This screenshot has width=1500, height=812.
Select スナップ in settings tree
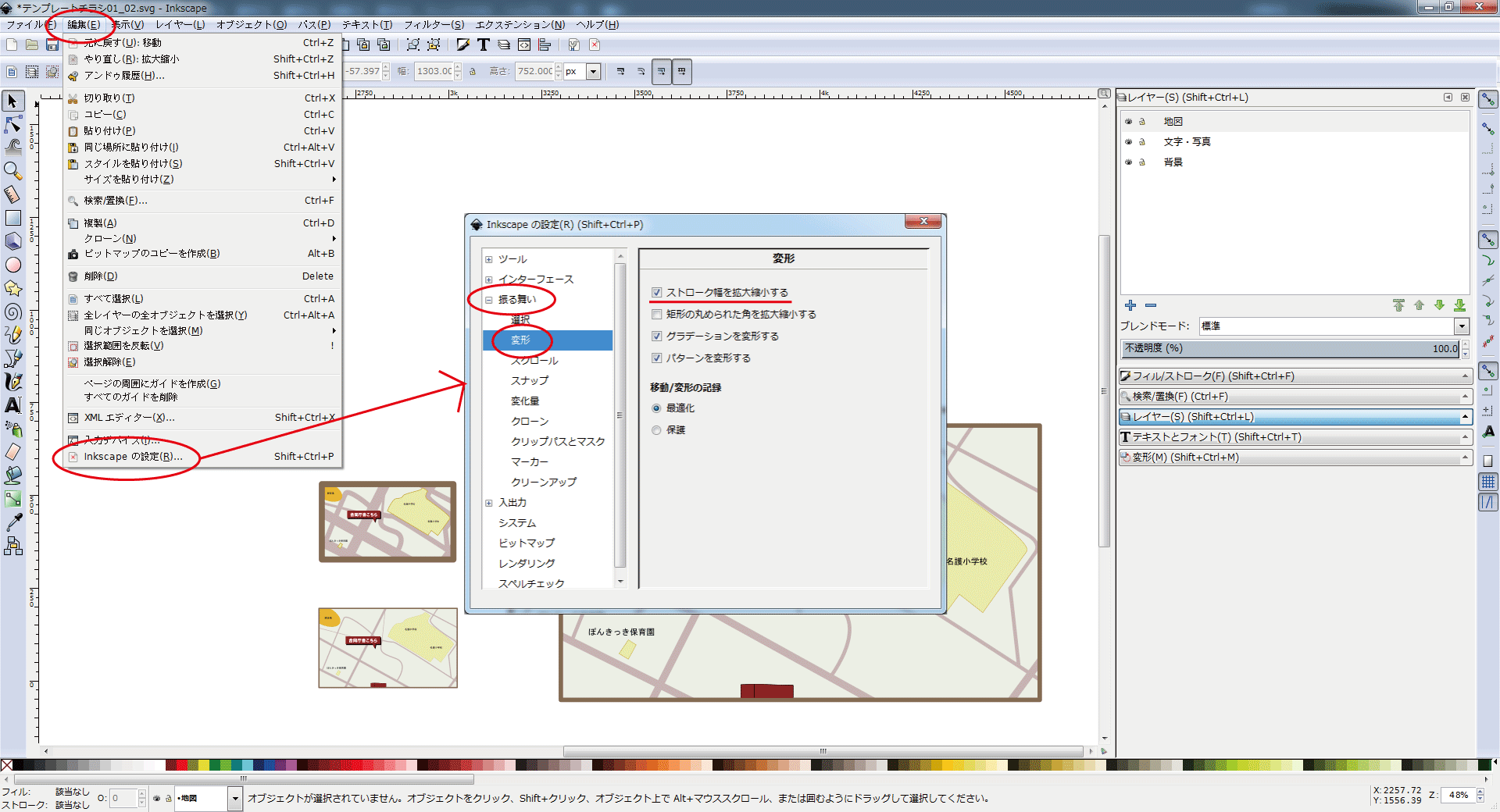pos(530,381)
